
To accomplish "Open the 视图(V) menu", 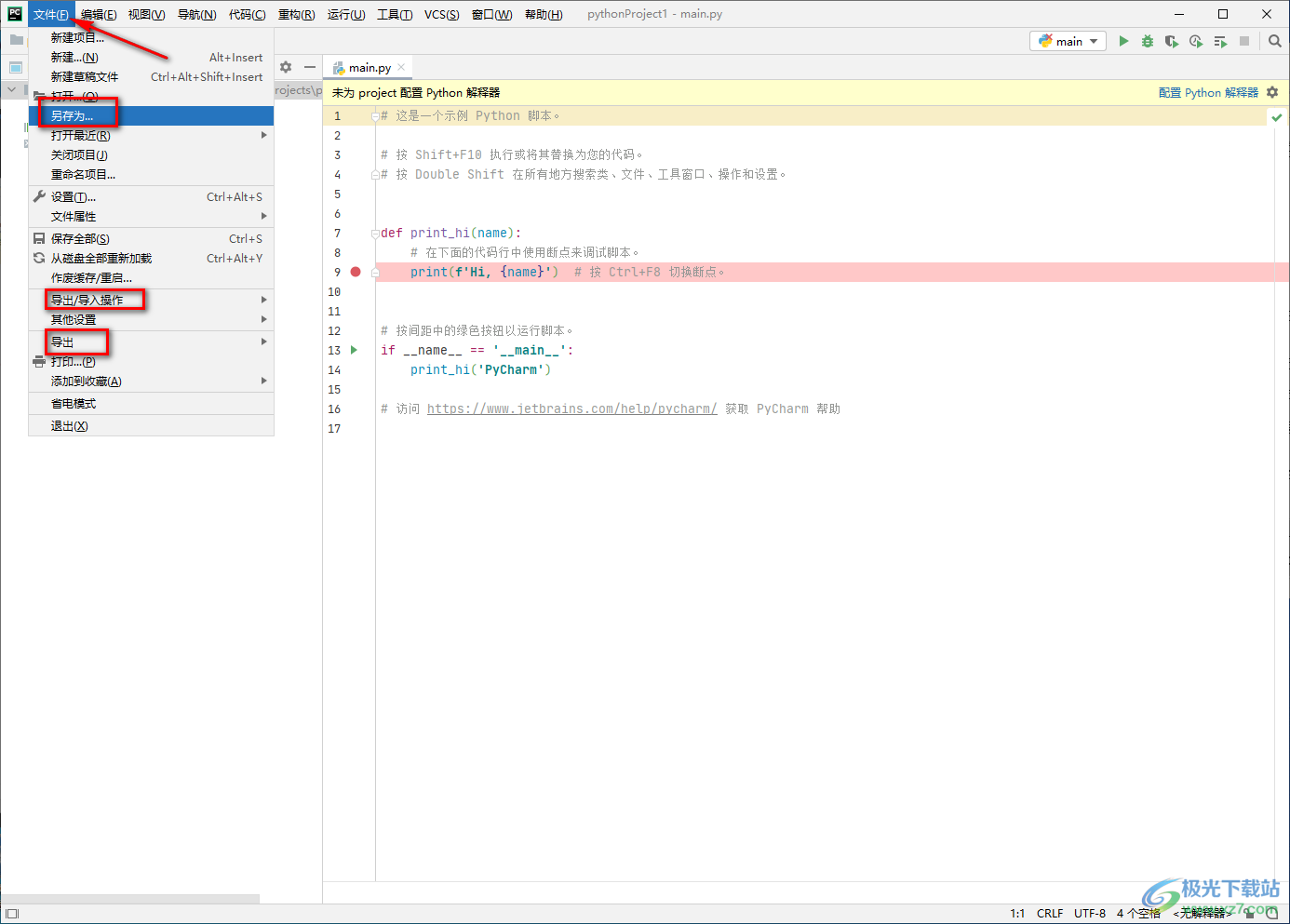I will pos(146,14).
